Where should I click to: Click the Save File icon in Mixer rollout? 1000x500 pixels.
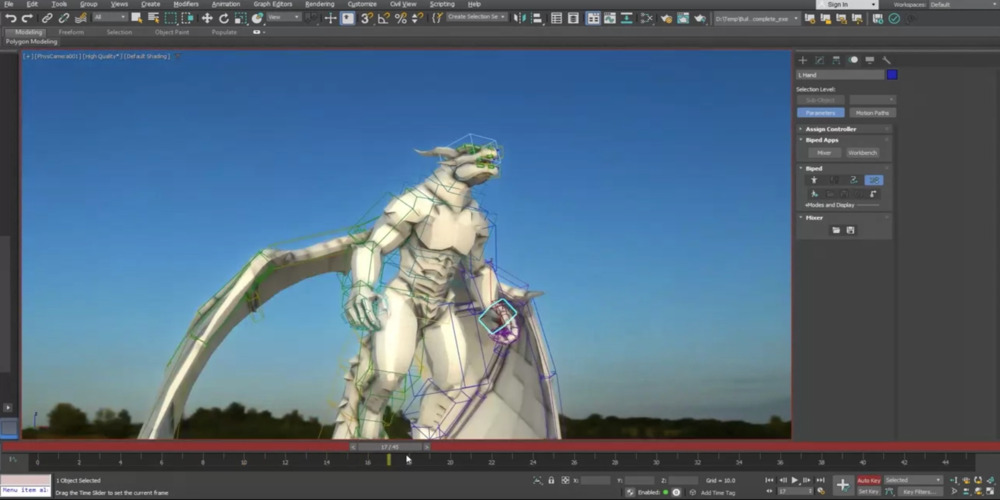pyautogui.click(x=850, y=230)
